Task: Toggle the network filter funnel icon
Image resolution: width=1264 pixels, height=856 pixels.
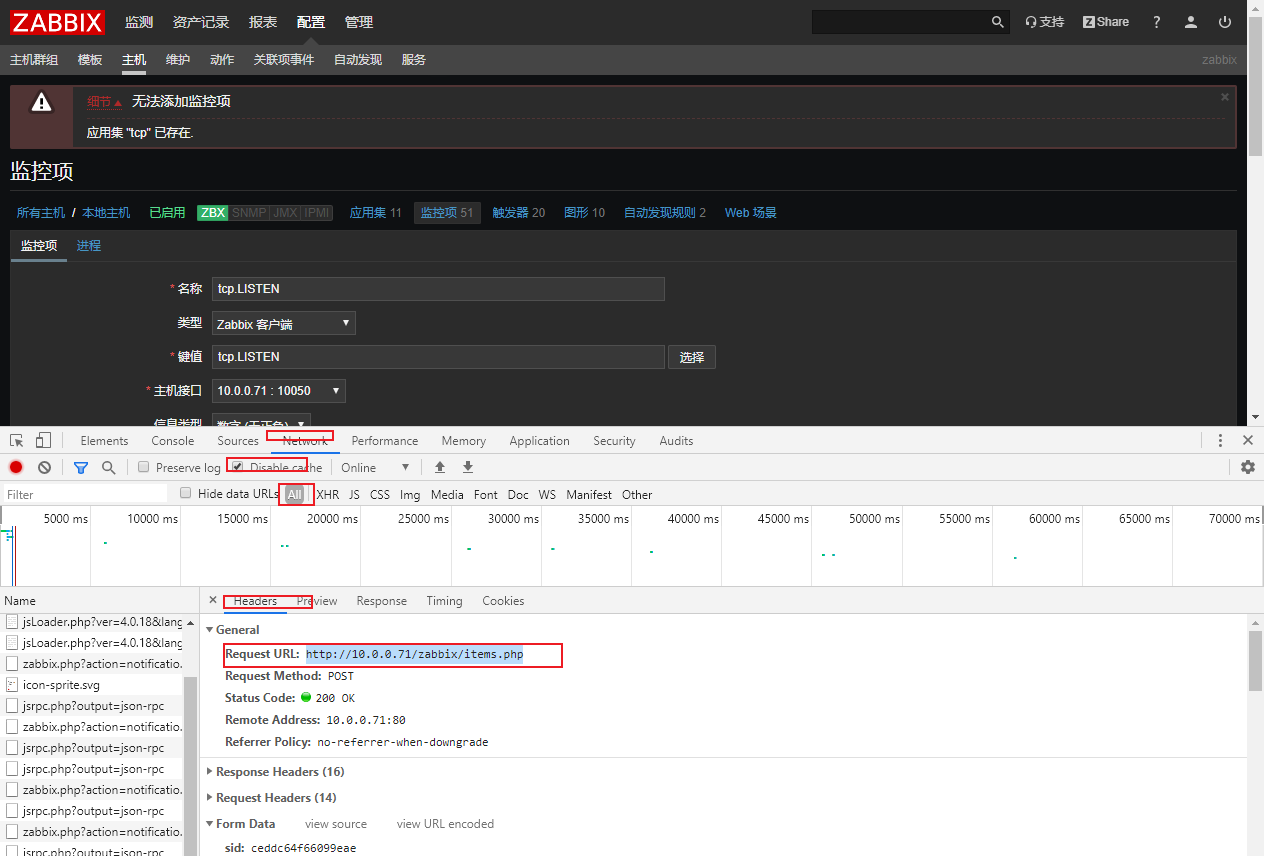Action: (81, 467)
